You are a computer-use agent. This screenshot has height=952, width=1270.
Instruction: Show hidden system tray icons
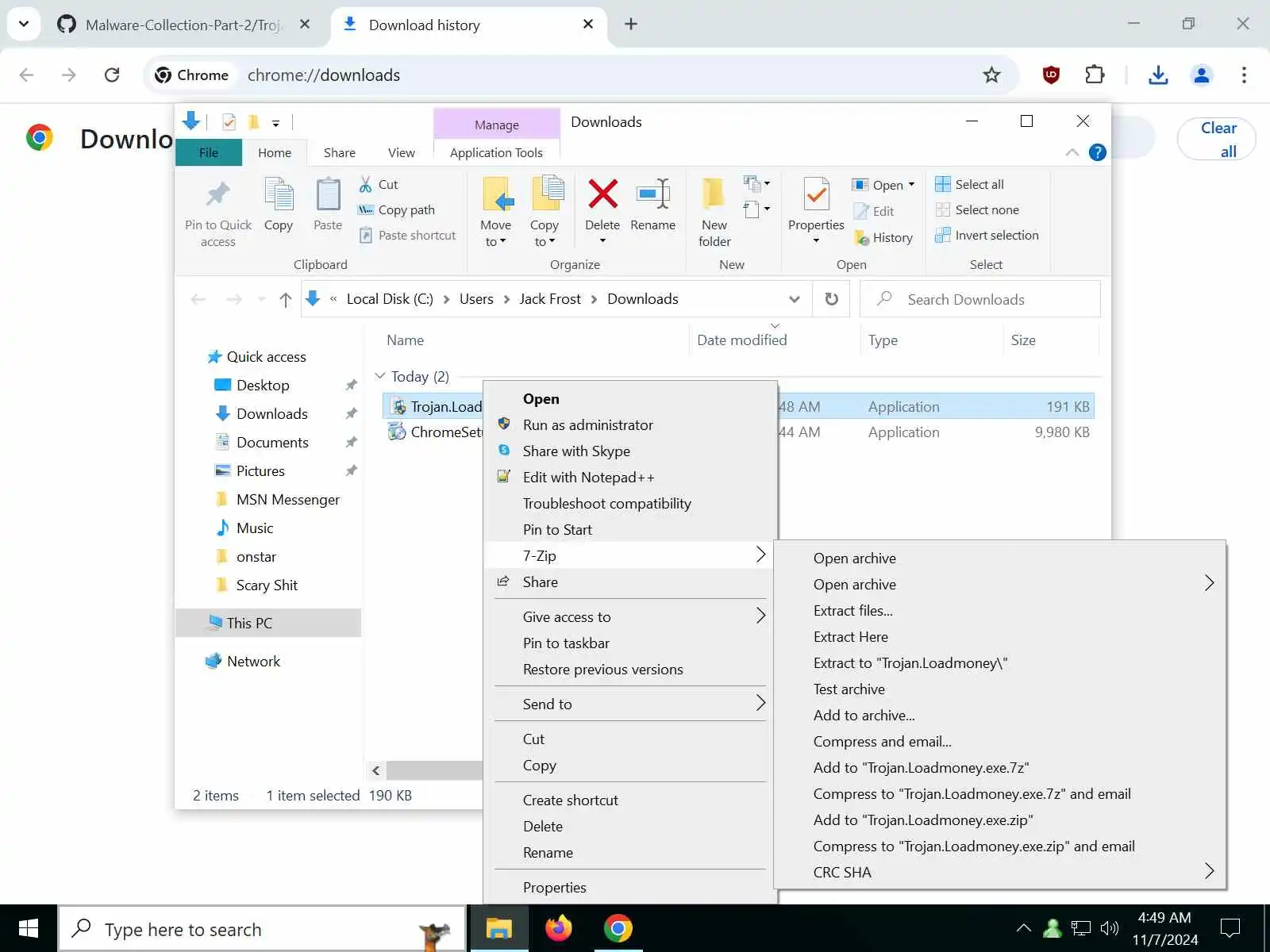1024,928
